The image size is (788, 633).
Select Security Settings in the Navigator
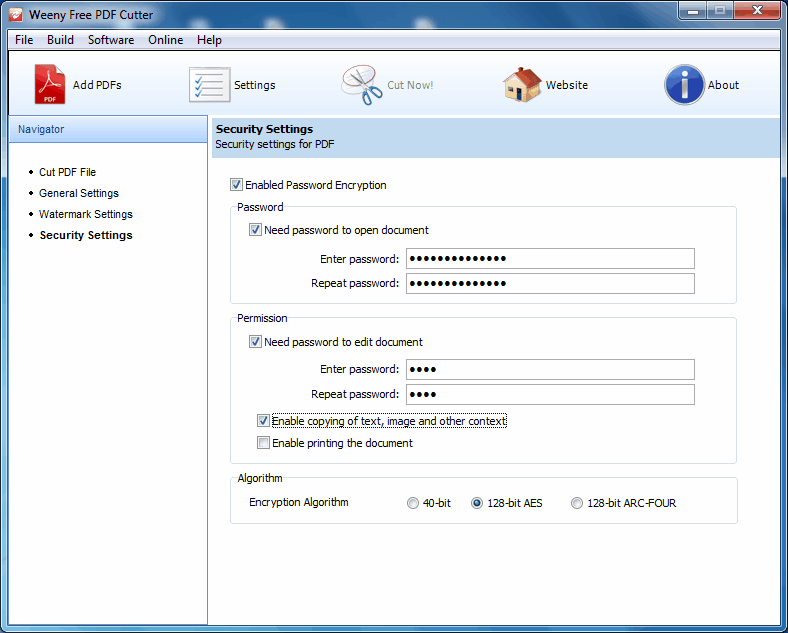pyautogui.click(x=86, y=235)
